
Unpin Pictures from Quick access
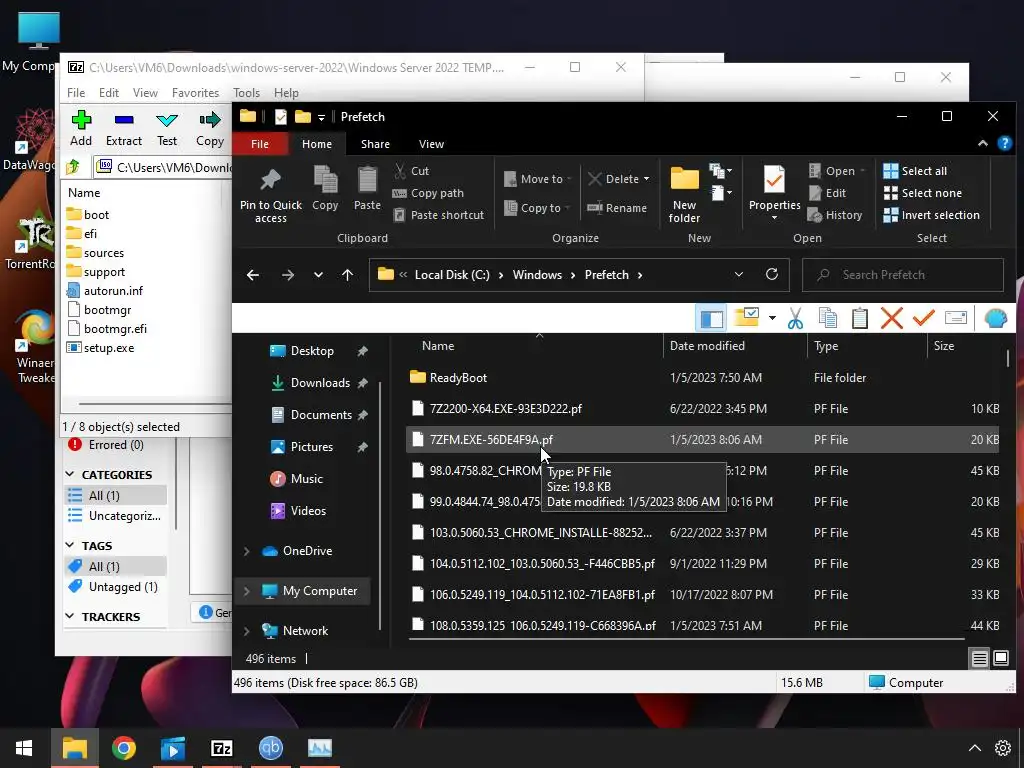tap(362, 447)
